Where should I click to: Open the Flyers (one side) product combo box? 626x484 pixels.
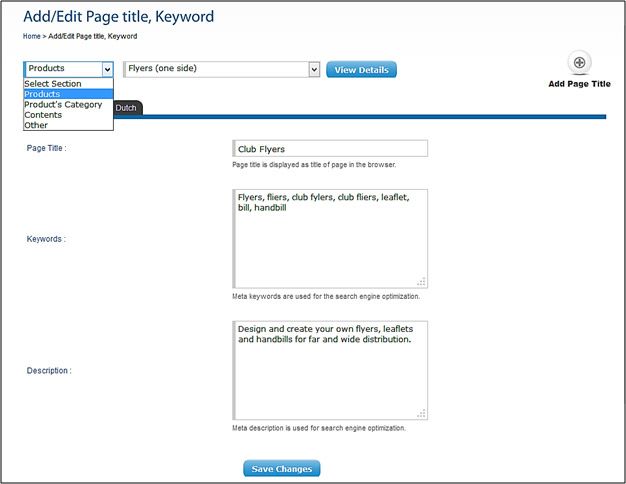coord(215,69)
